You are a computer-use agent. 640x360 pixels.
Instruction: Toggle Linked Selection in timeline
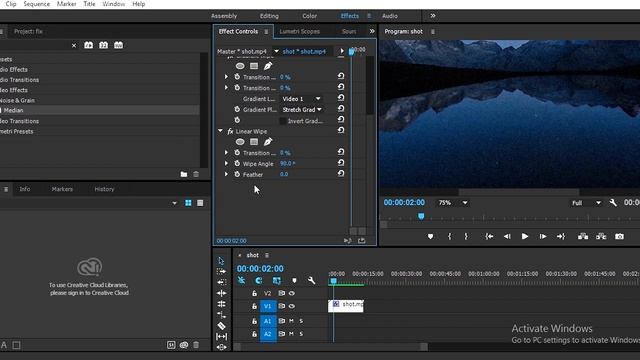tap(276, 280)
